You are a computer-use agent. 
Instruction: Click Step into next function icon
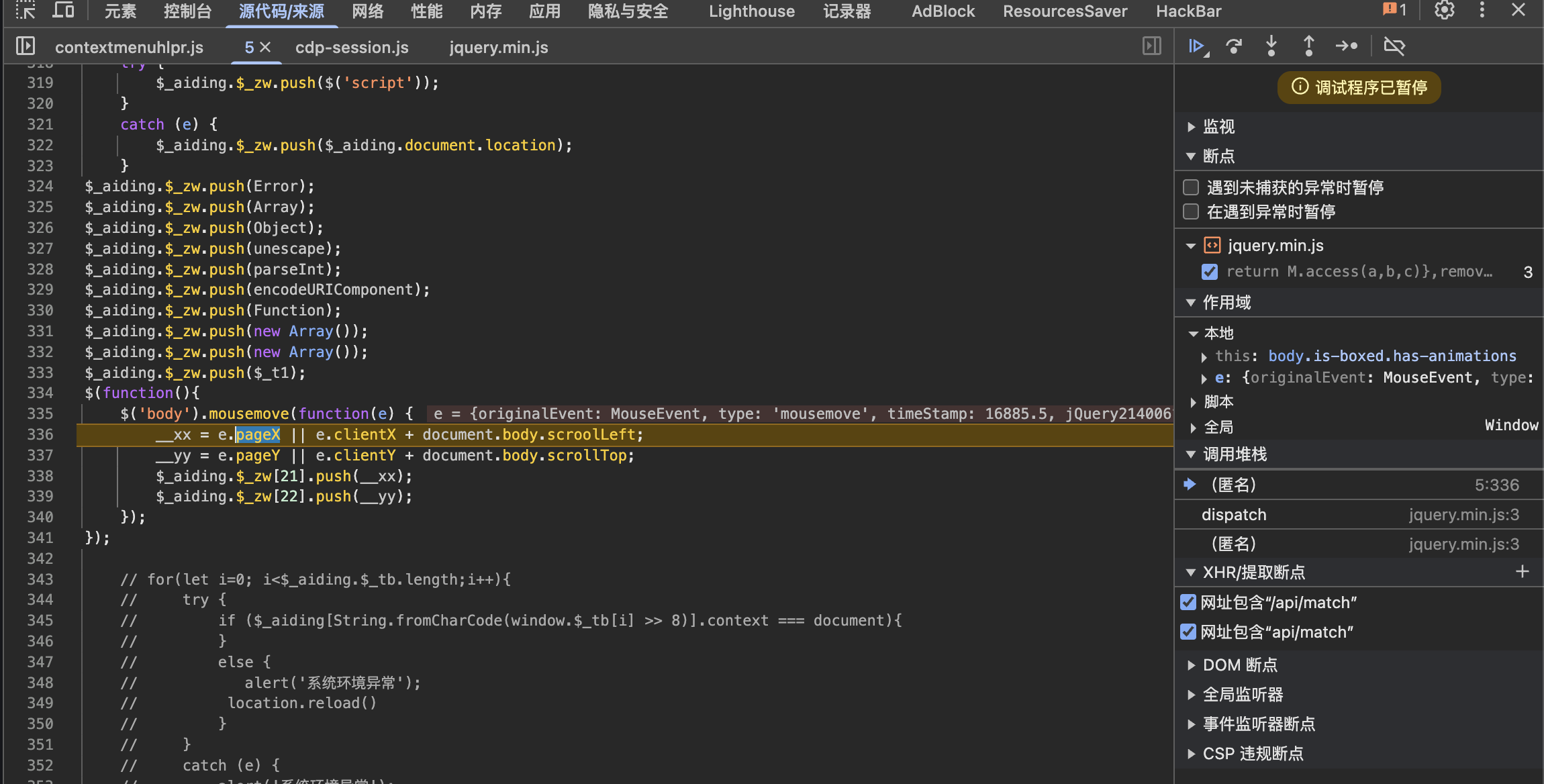coord(1271,46)
